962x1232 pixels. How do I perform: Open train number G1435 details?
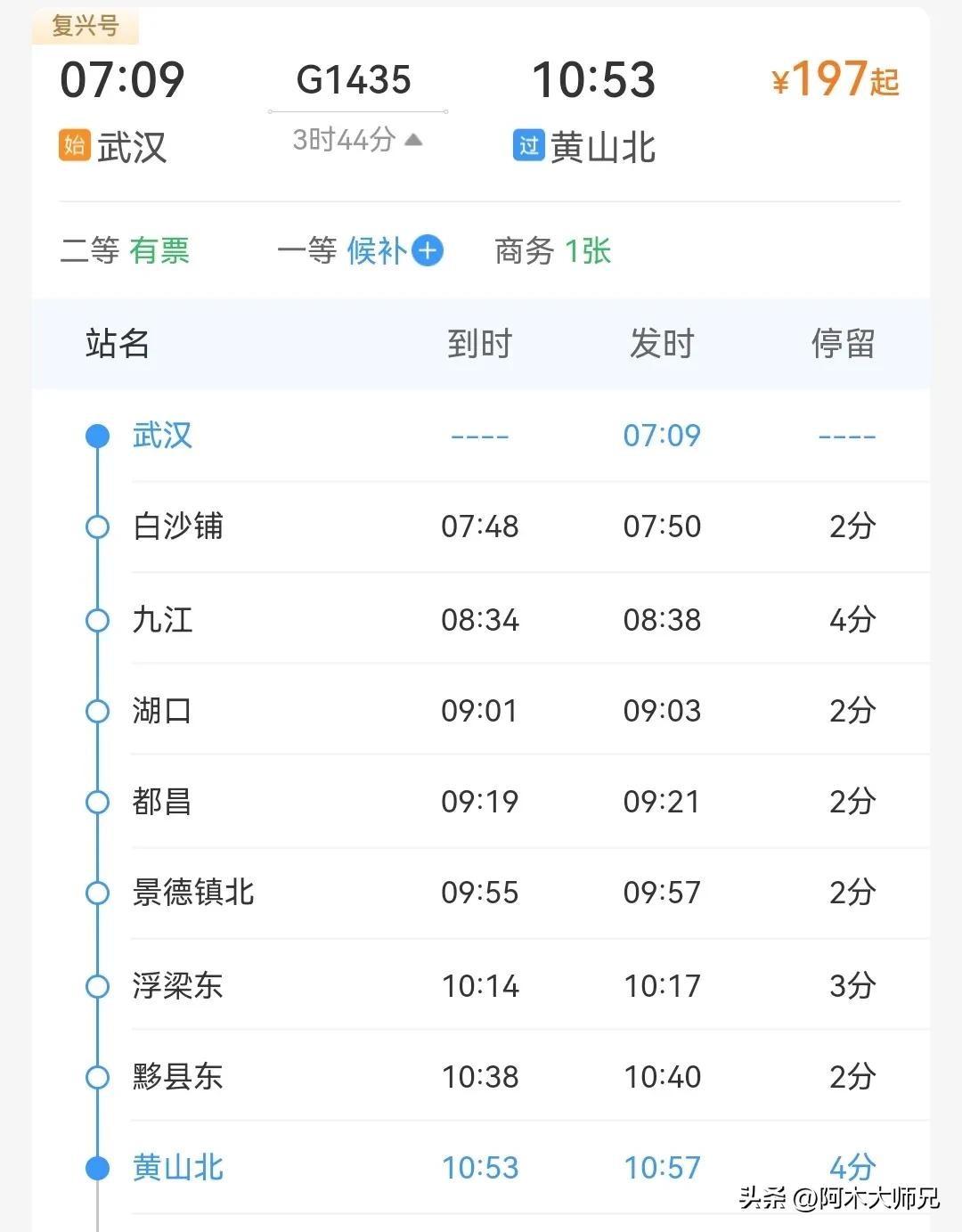tap(354, 80)
